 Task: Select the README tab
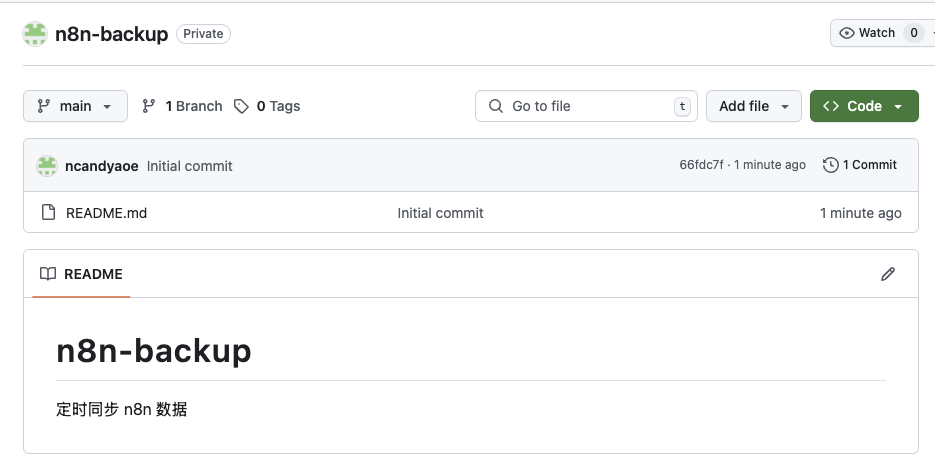click(82, 274)
